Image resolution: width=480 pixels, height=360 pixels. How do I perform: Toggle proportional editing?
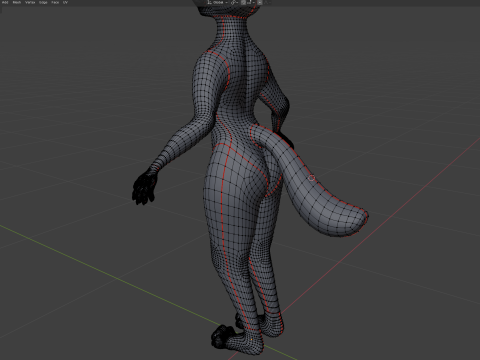(x=260, y=2)
